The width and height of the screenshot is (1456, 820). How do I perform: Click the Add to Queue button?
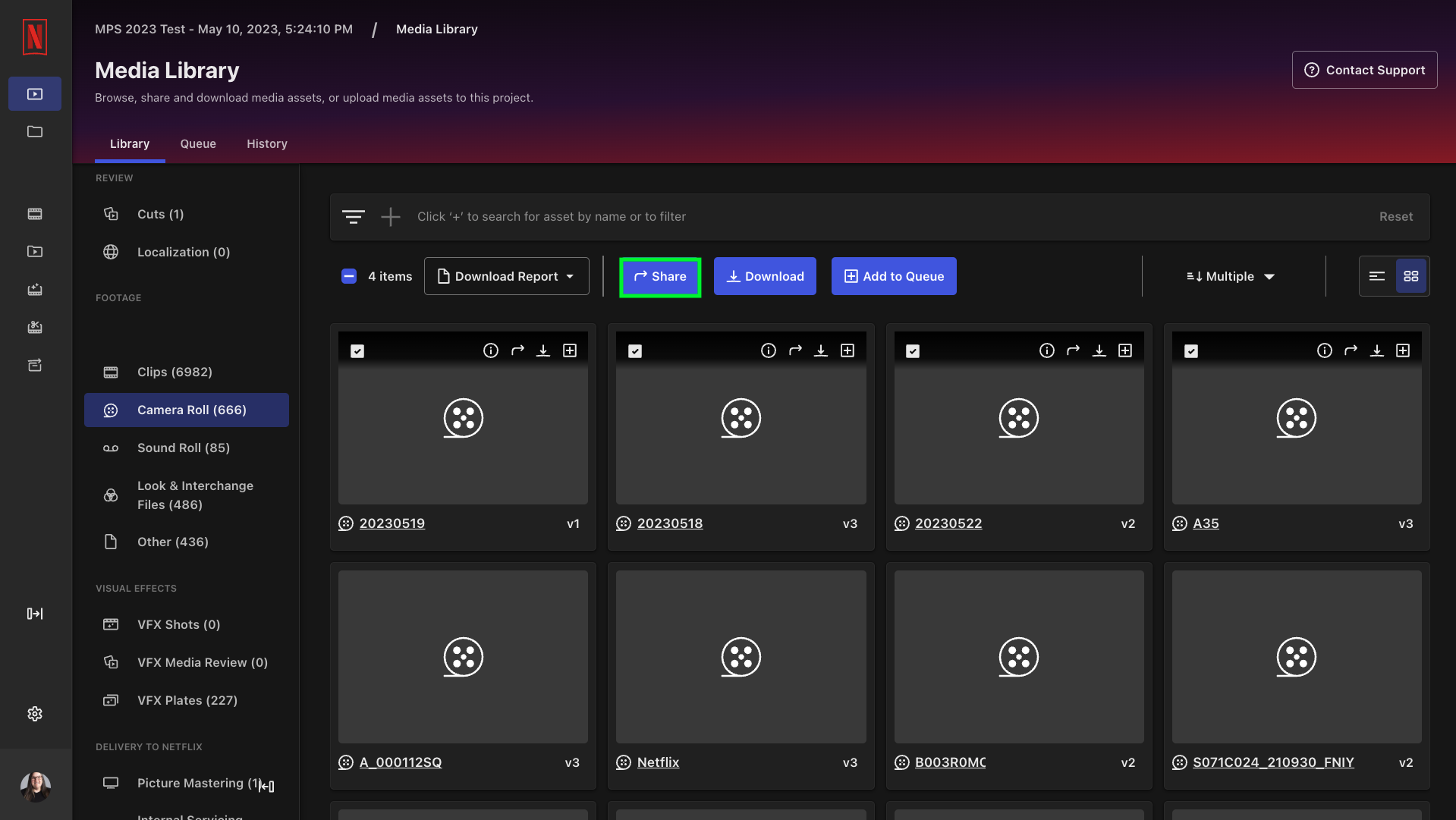894,276
